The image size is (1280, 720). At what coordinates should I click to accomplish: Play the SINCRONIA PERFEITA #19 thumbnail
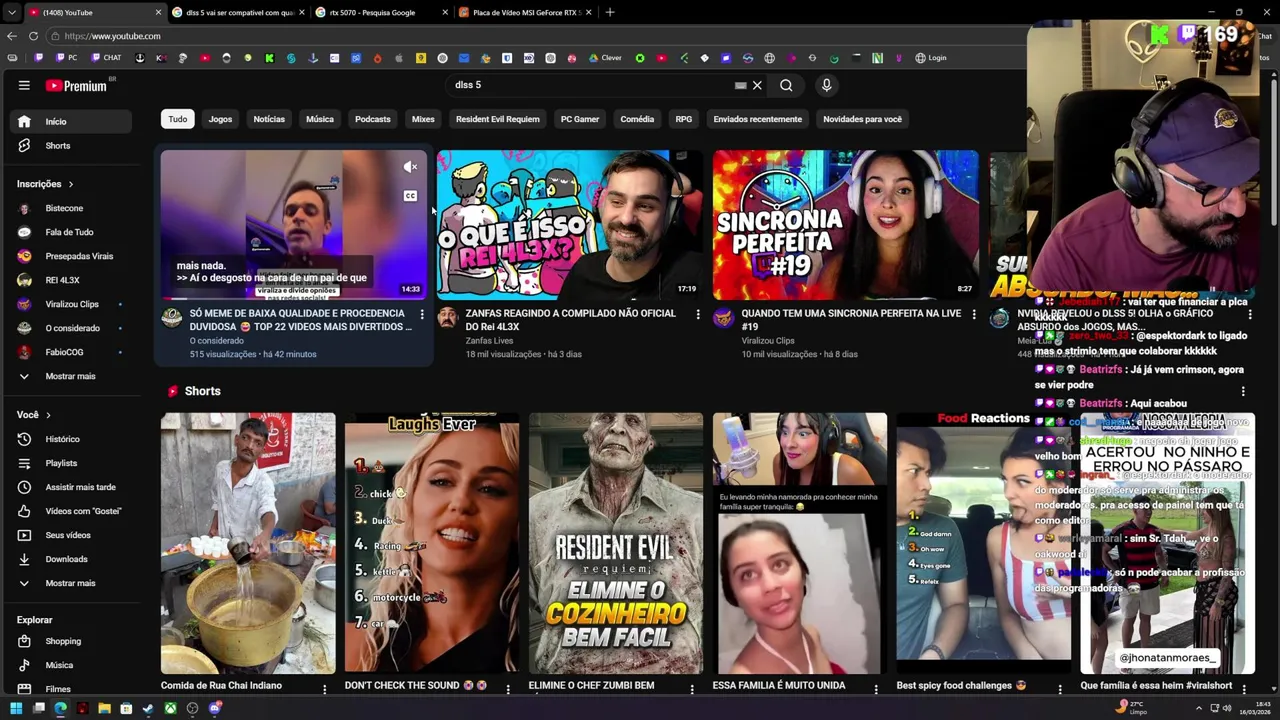point(846,225)
